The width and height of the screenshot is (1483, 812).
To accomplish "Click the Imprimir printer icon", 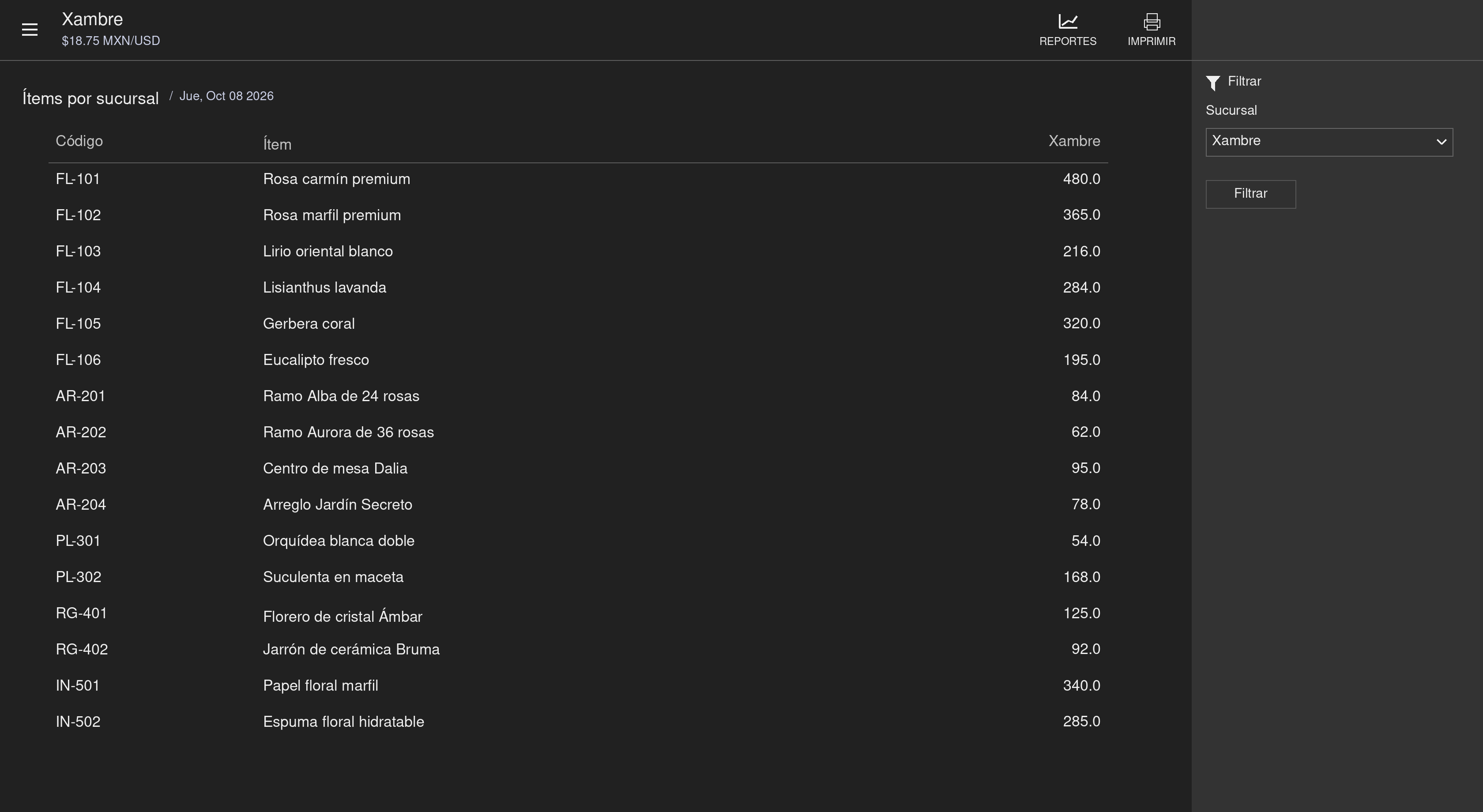I will tap(1152, 22).
